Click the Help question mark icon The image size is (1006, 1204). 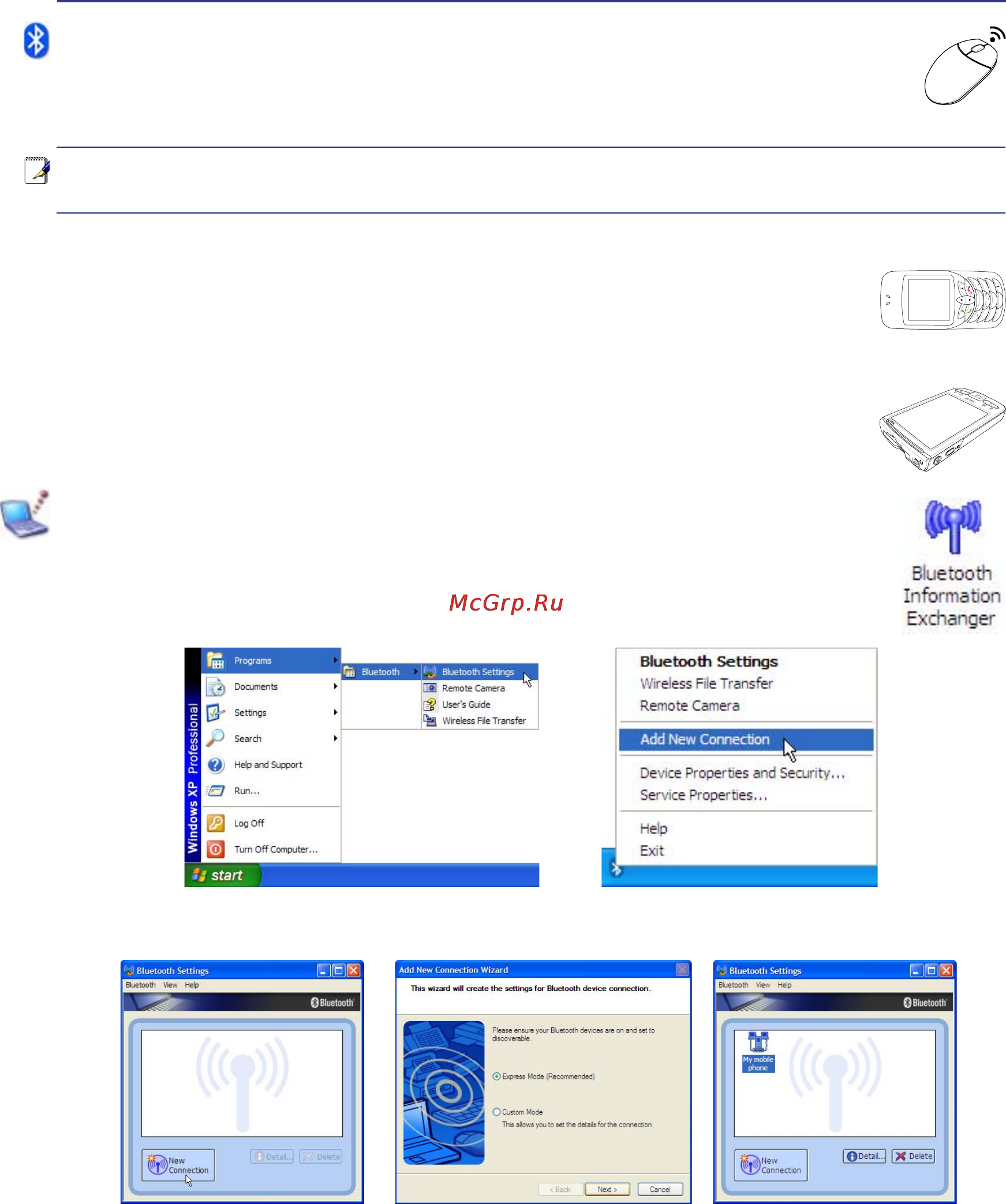pos(215,764)
